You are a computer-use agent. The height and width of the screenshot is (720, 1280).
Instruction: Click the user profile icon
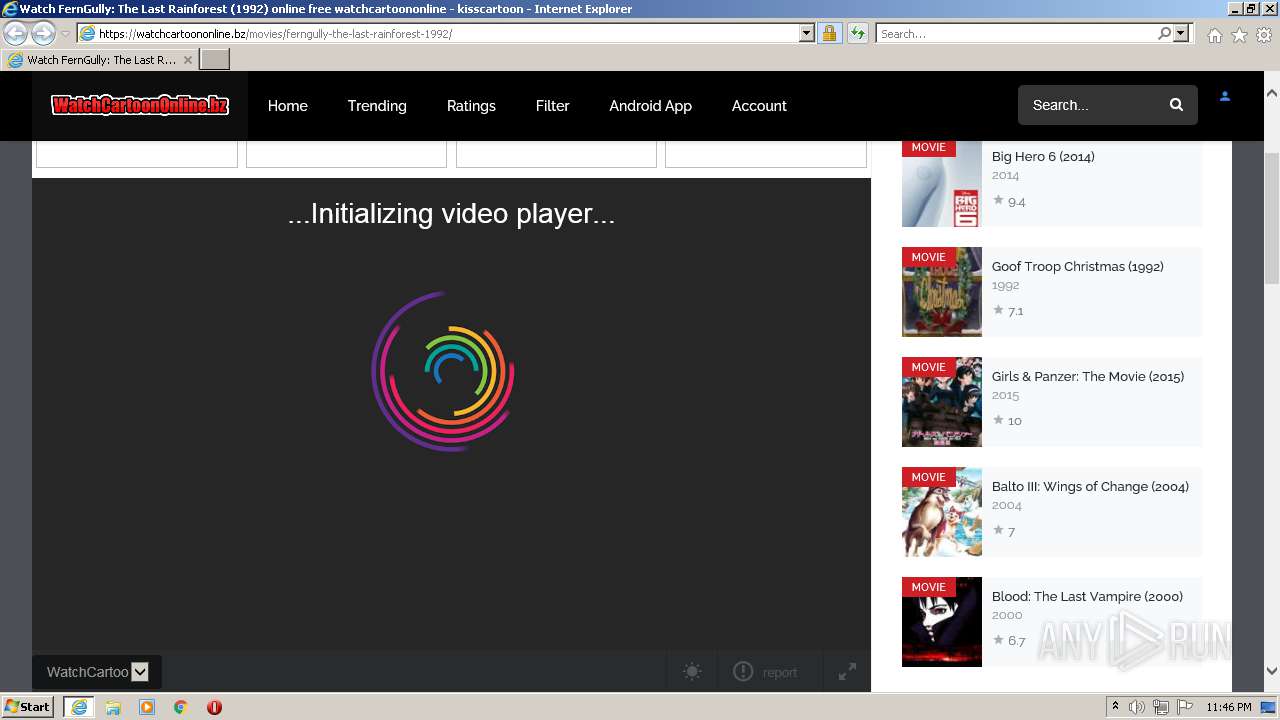(x=1224, y=97)
